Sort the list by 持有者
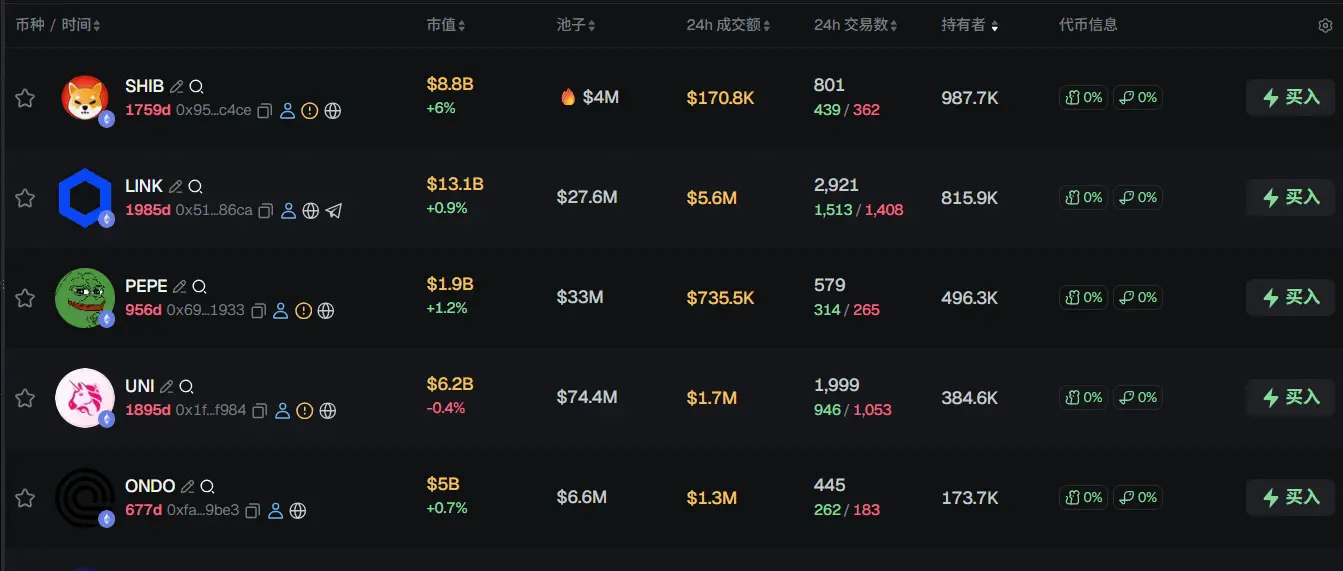This screenshot has height=571, width=1343. 969,25
